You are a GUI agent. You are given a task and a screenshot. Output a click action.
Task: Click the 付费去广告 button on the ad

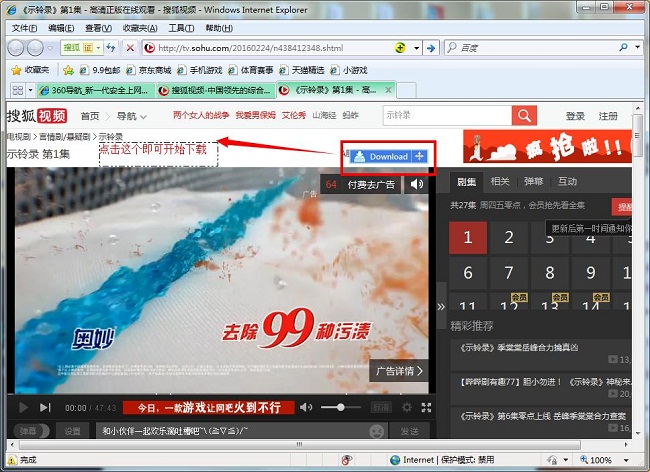[371, 184]
